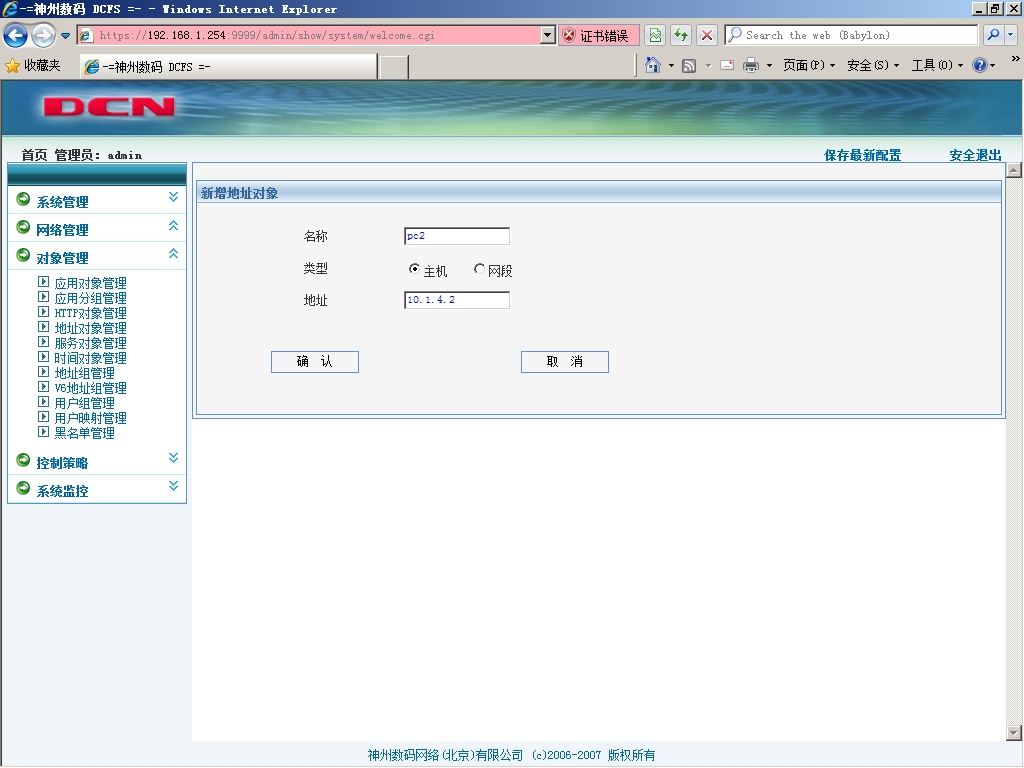
Task: Open 服务对象管理 in sidebar
Action: tap(91, 343)
